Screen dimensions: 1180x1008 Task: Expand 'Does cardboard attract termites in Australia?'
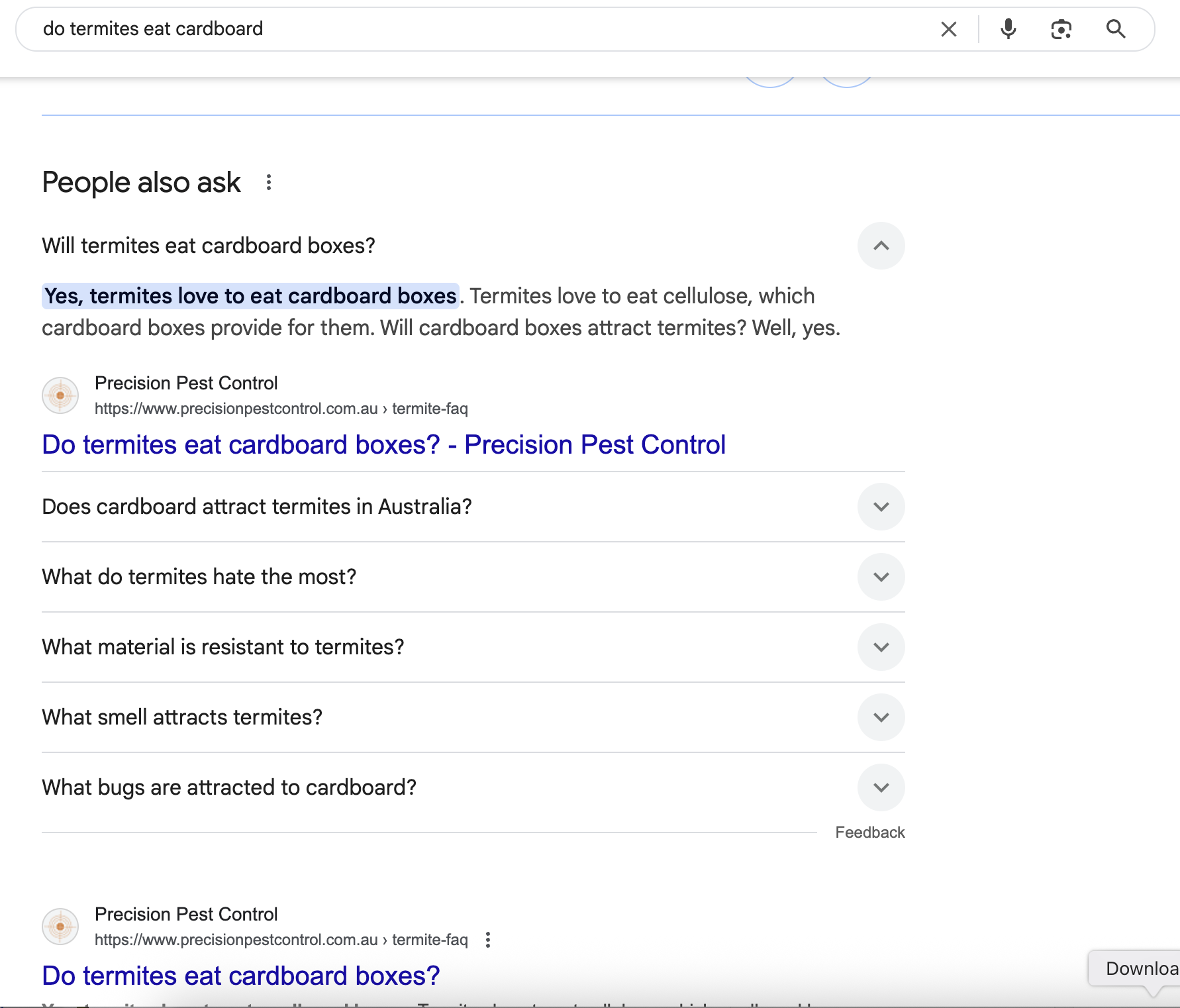click(881, 507)
